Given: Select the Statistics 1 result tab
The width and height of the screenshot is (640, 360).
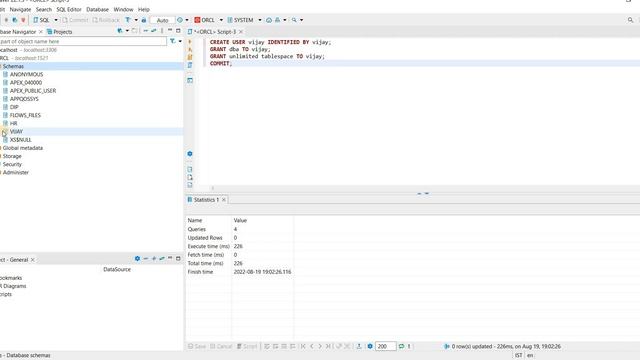Looking at the screenshot, I should (203, 200).
